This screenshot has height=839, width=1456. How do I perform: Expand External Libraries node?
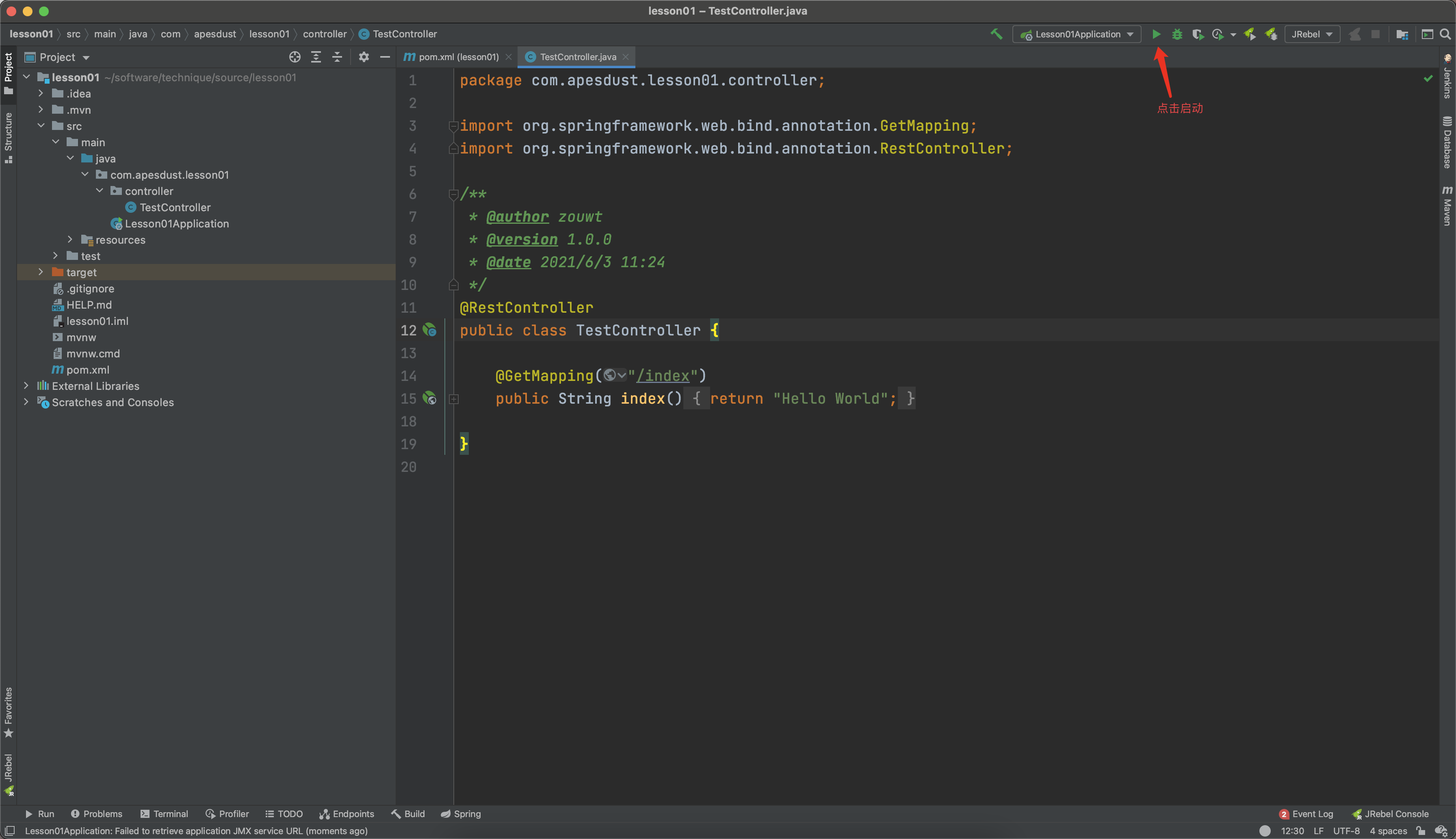(x=26, y=385)
